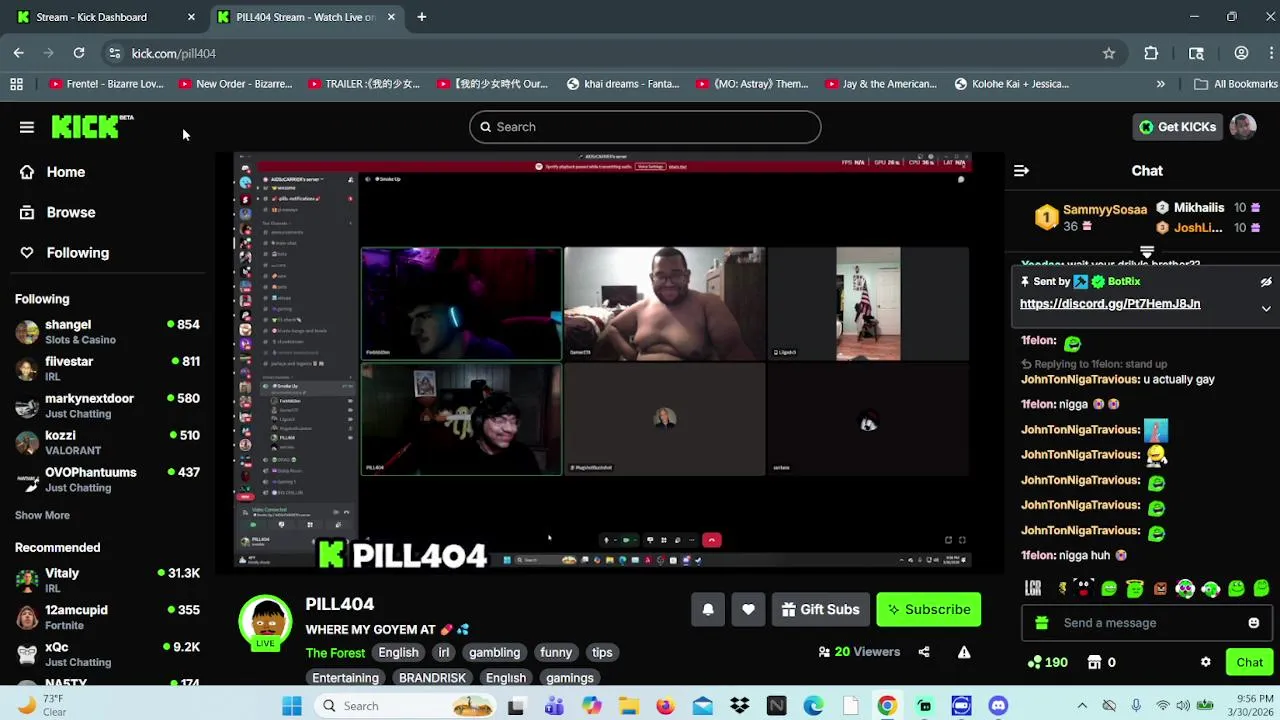Viewport: 1280px width, 720px height.
Task: Open 12amcupid recommended channel
Action: (x=107, y=617)
